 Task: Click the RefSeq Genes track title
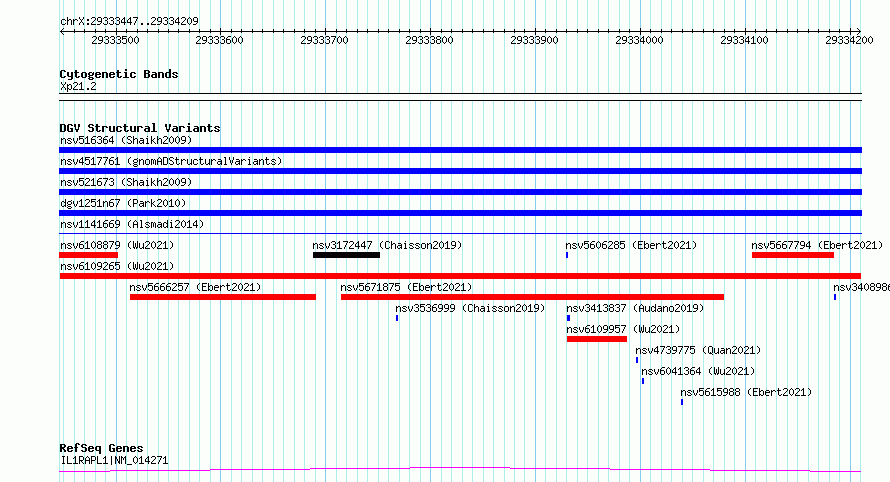pyautogui.click(x=101, y=448)
